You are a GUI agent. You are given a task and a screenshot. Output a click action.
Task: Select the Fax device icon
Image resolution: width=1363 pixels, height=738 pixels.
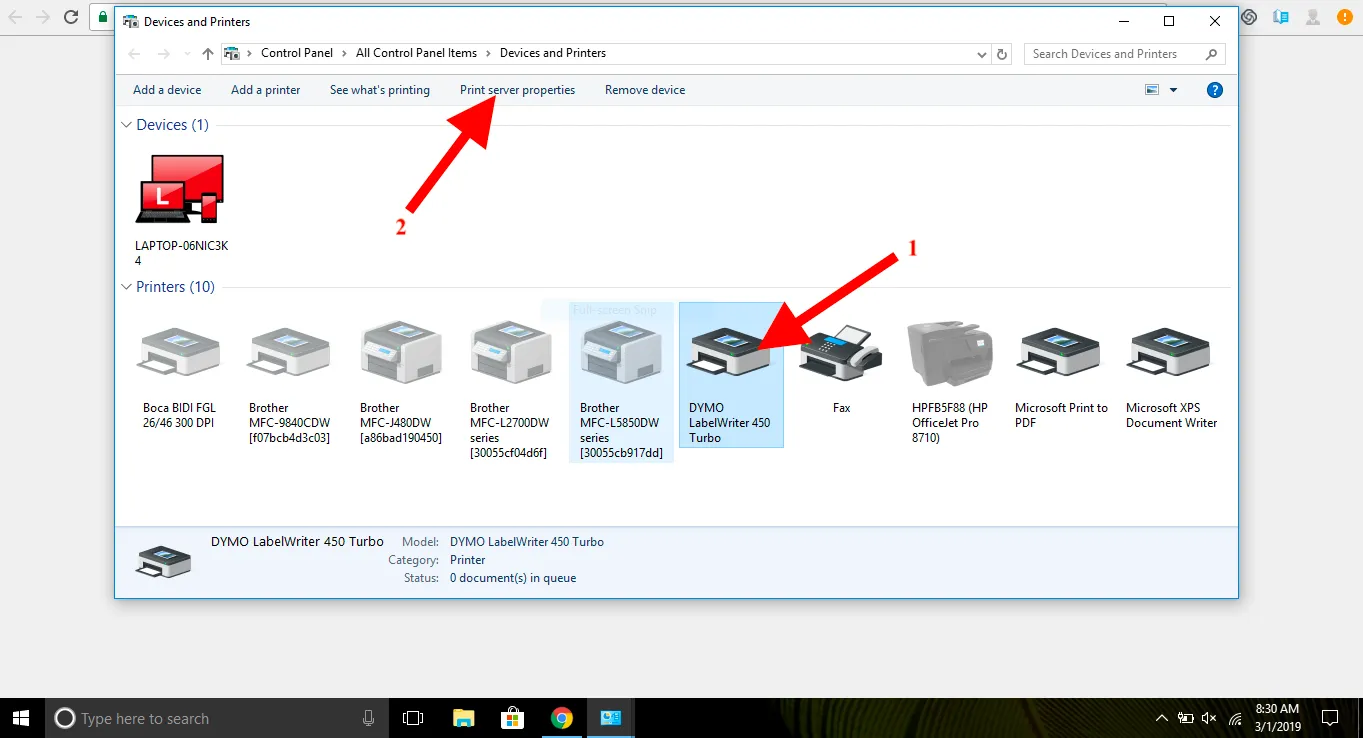point(841,352)
